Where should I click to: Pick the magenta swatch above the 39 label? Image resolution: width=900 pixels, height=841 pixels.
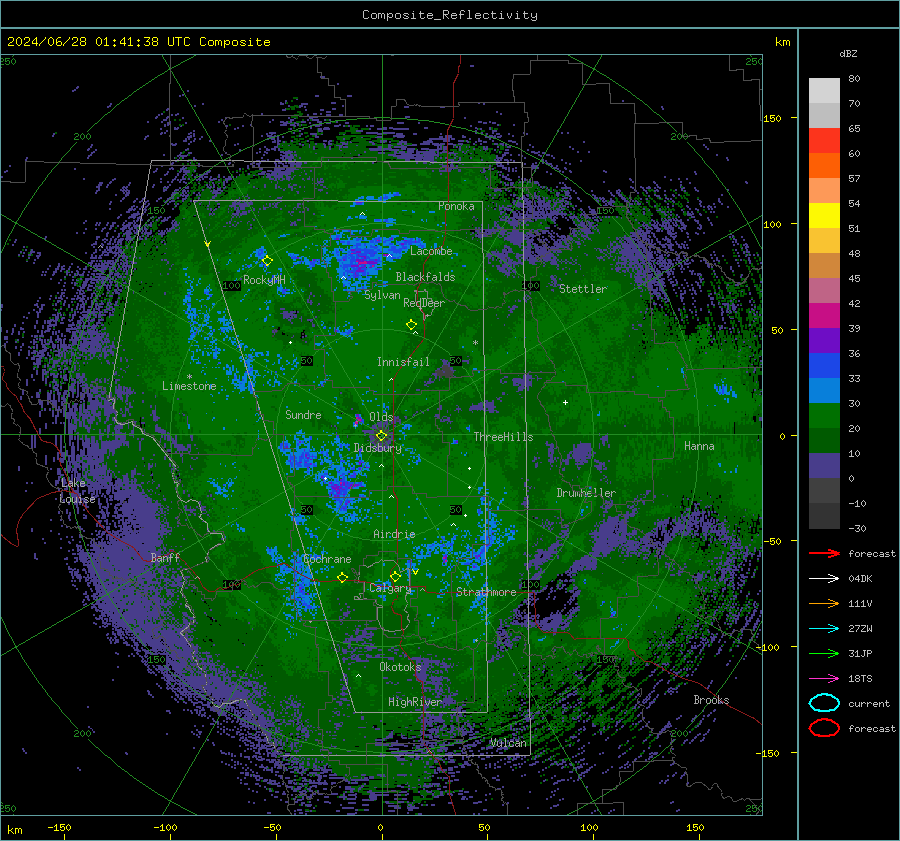[x=824, y=315]
